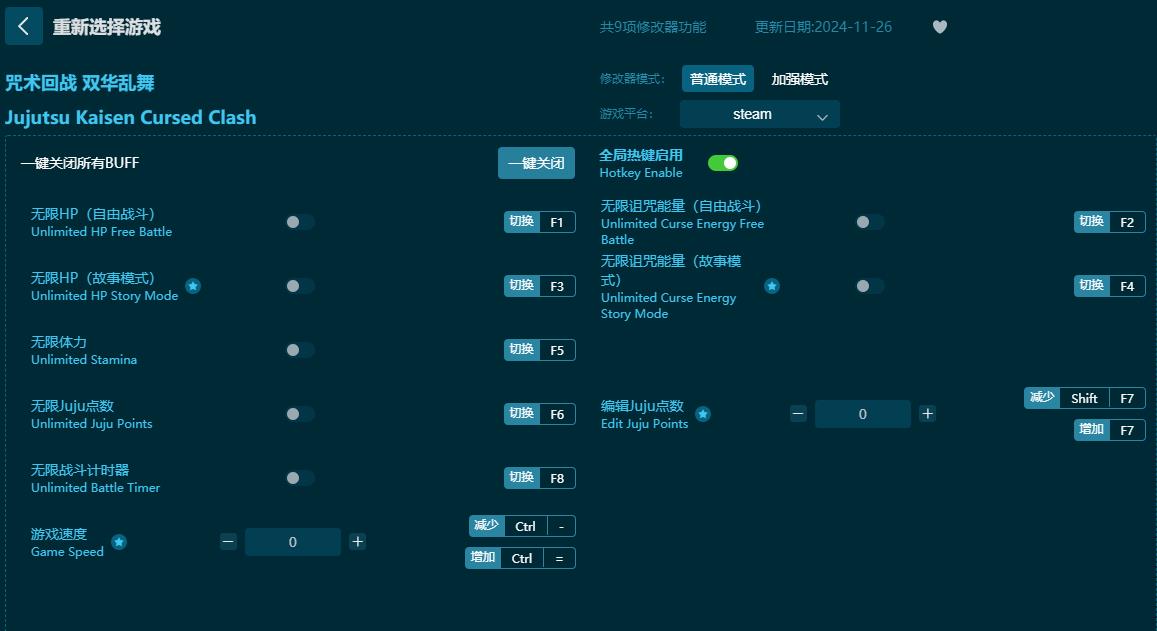
Task: Enable the 全局热键启用 Hotkey Enable switch
Action: click(722, 162)
